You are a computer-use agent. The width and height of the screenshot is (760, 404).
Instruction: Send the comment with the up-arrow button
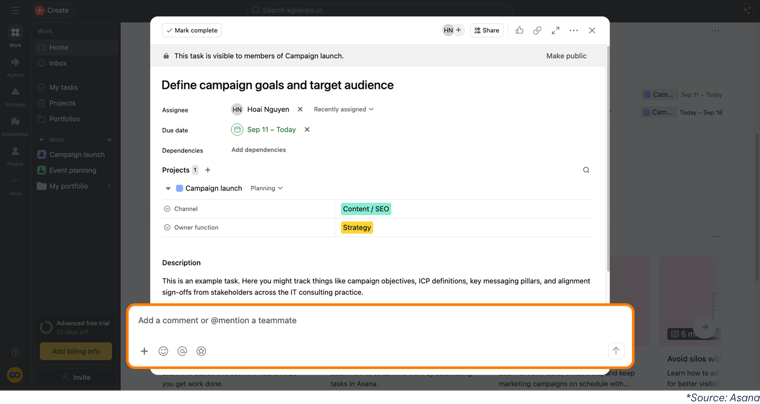pos(616,351)
